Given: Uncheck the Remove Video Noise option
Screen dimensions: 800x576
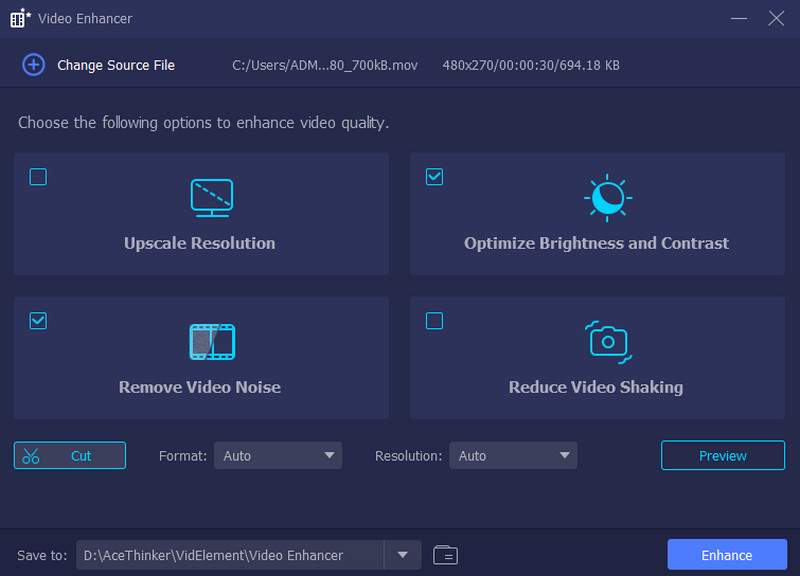Looking at the screenshot, I should click(37, 321).
